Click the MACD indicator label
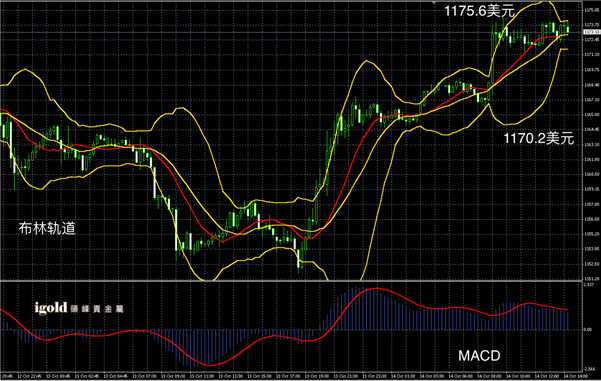The height and width of the screenshot is (381, 601). pyautogui.click(x=479, y=356)
